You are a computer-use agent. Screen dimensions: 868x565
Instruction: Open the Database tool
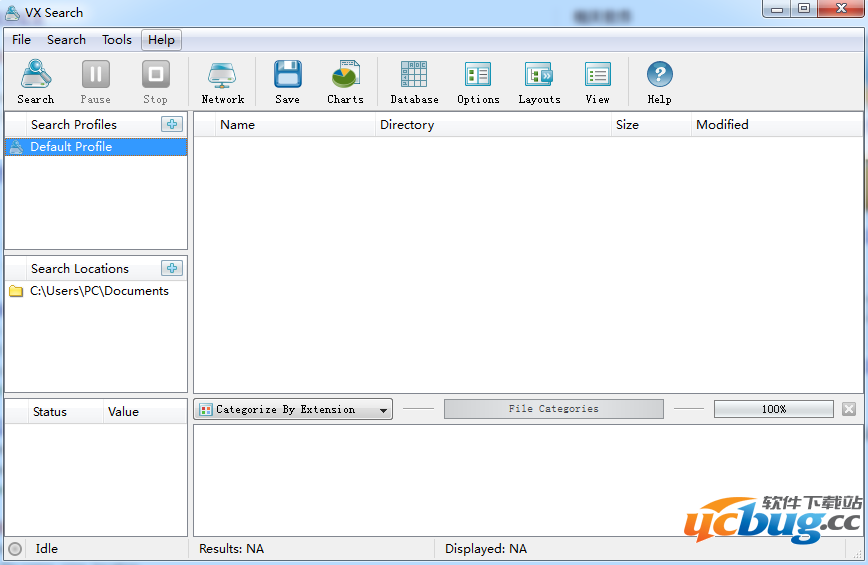pyautogui.click(x=414, y=82)
